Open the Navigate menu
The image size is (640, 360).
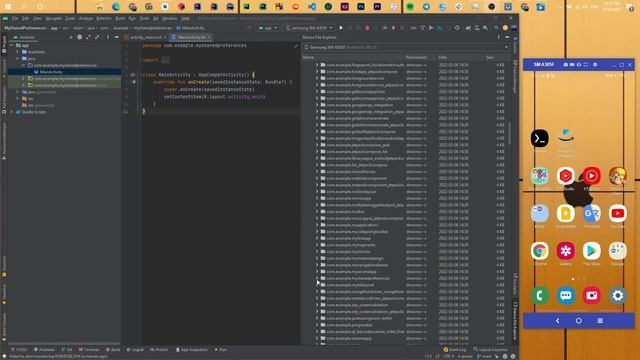[x=53, y=18]
